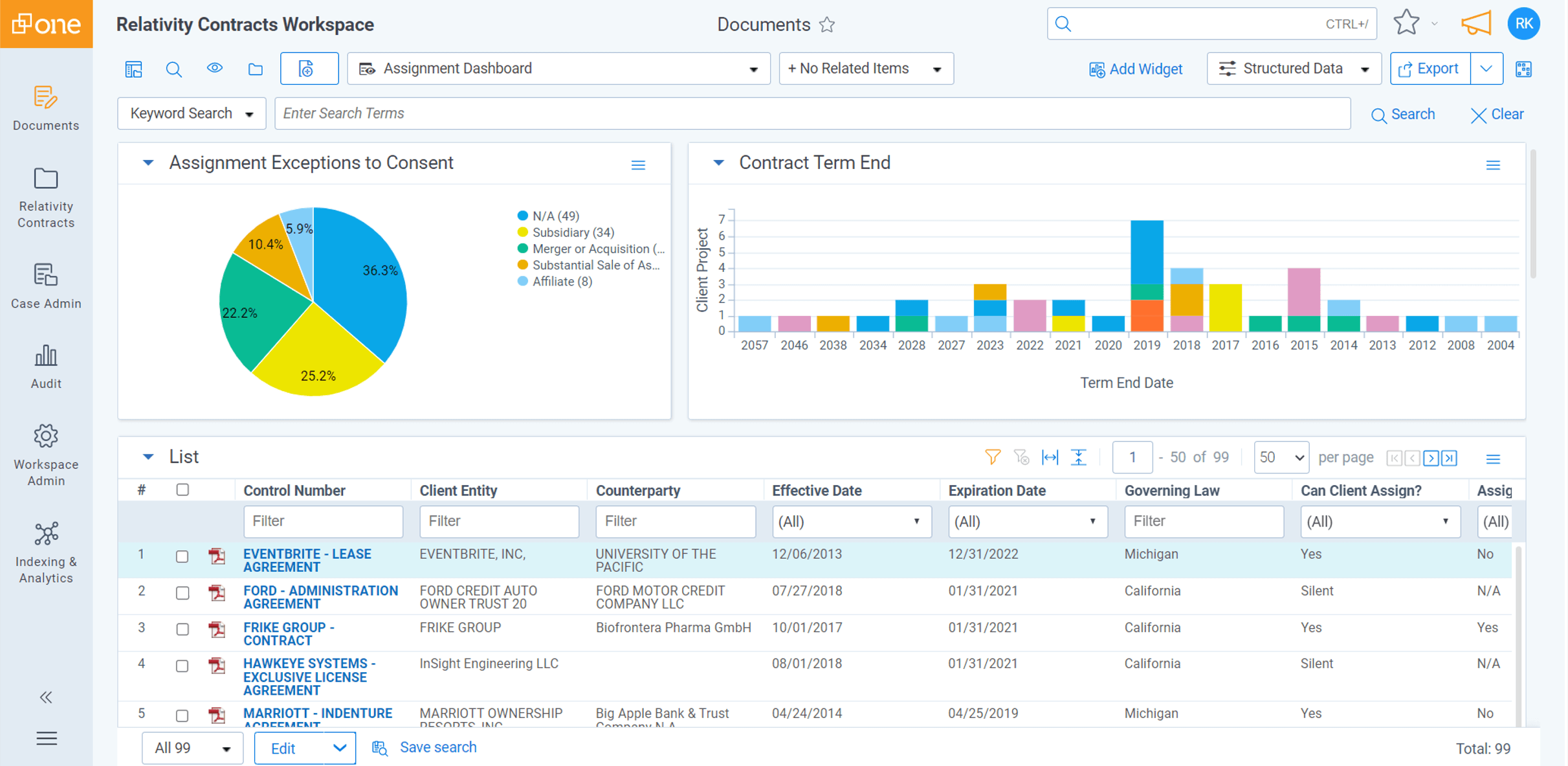This screenshot has height=766, width=1568.
Task: Toggle the favorite star next to Documents title
Action: (826, 25)
